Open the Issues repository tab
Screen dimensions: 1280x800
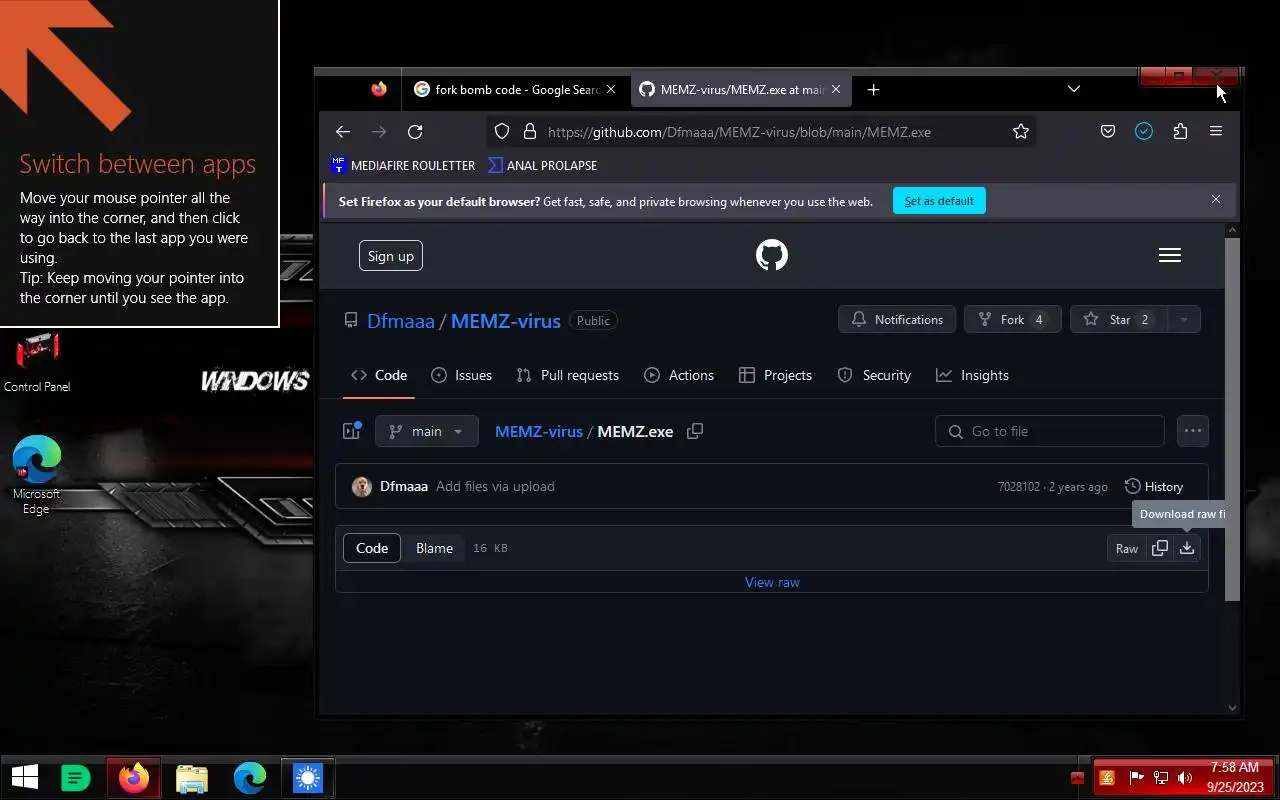click(x=461, y=375)
